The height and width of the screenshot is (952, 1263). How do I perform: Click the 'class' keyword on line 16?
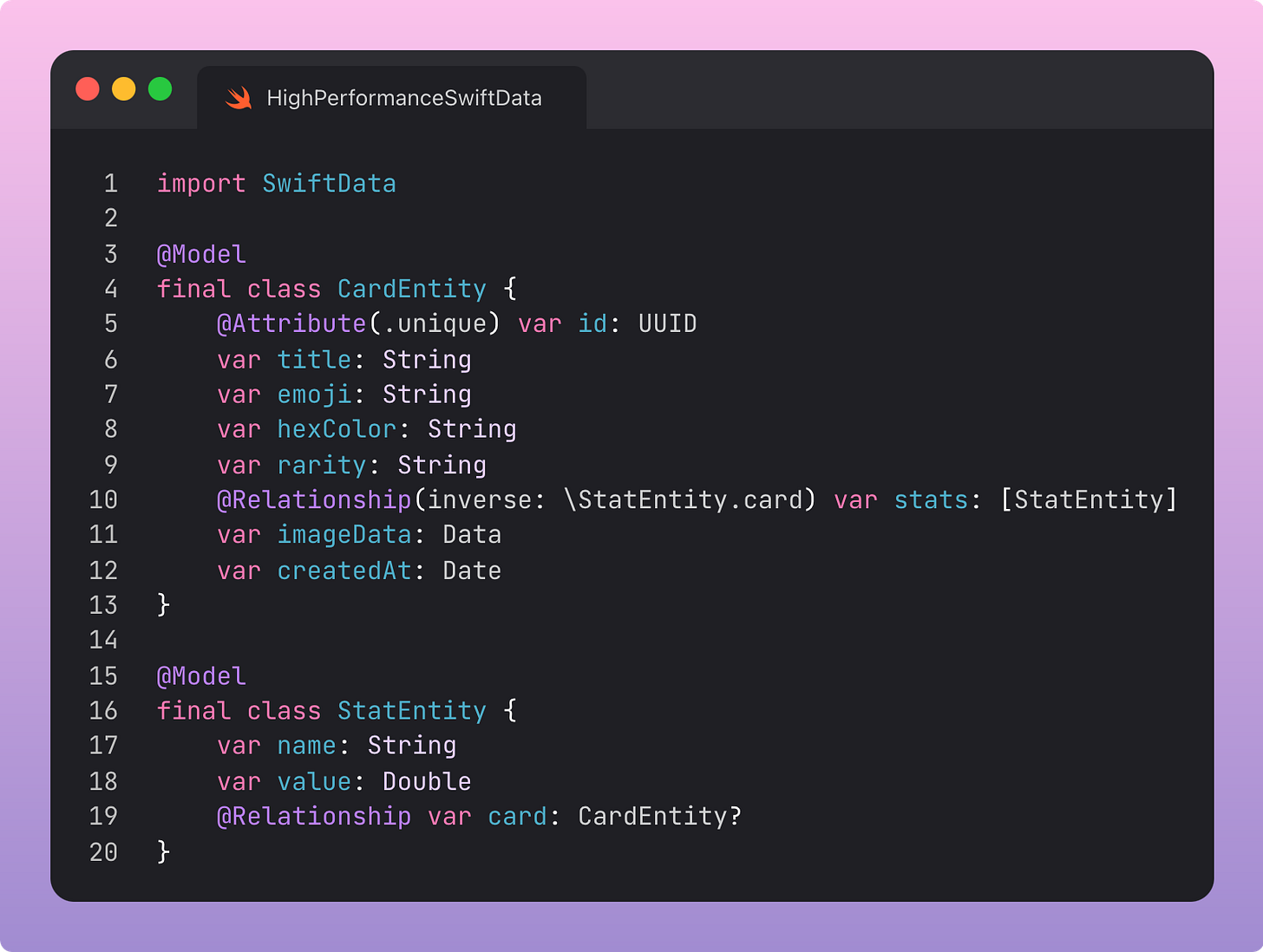click(x=284, y=711)
